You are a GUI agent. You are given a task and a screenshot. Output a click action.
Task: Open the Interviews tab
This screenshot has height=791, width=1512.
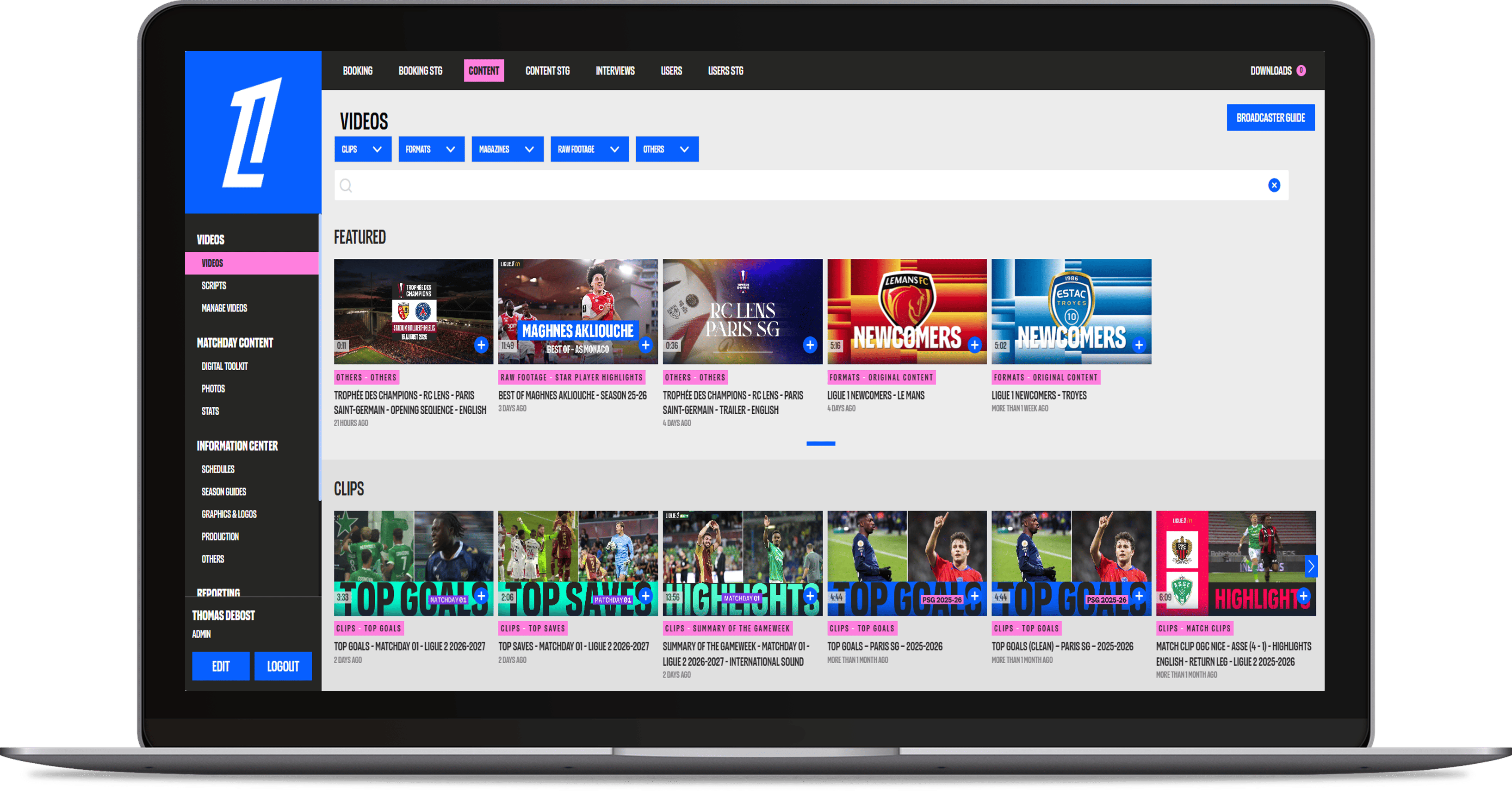(x=615, y=70)
